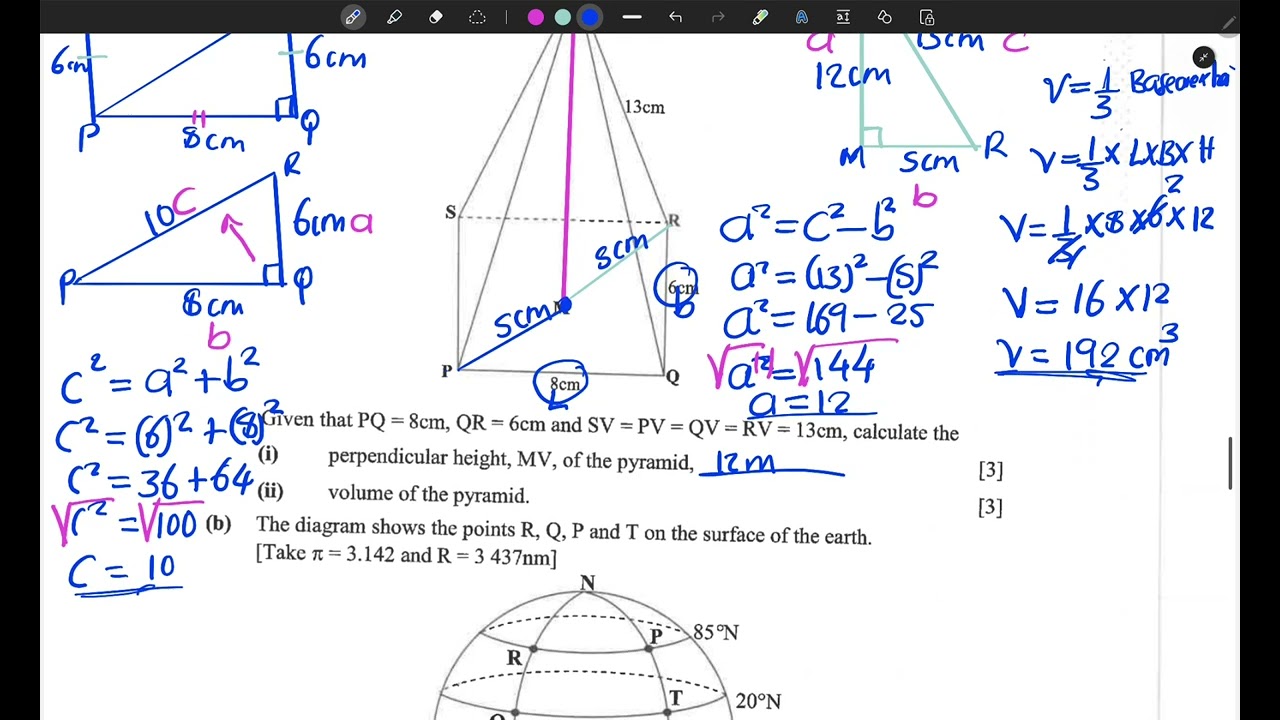Click the '20°N' latitude label
This screenshot has height=720, width=1280.
tap(758, 702)
